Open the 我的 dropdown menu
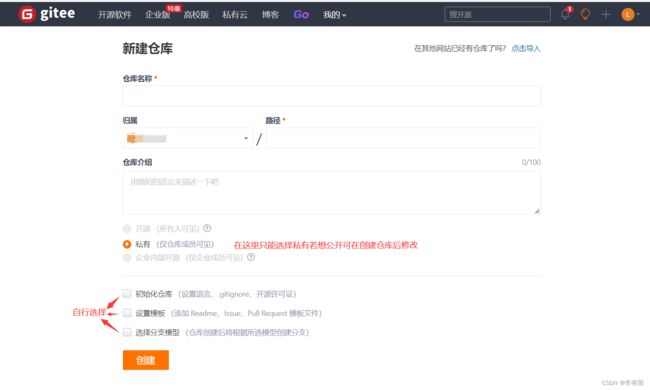 click(334, 15)
